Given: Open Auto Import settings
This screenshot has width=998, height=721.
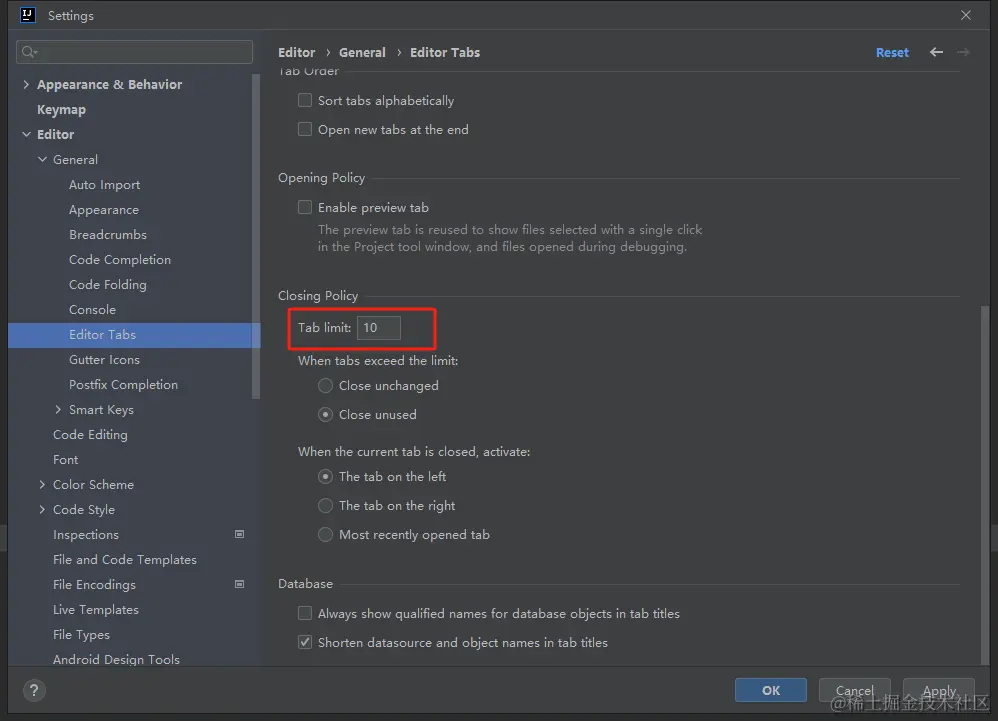Looking at the screenshot, I should pyautogui.click(x=104, y=185).
